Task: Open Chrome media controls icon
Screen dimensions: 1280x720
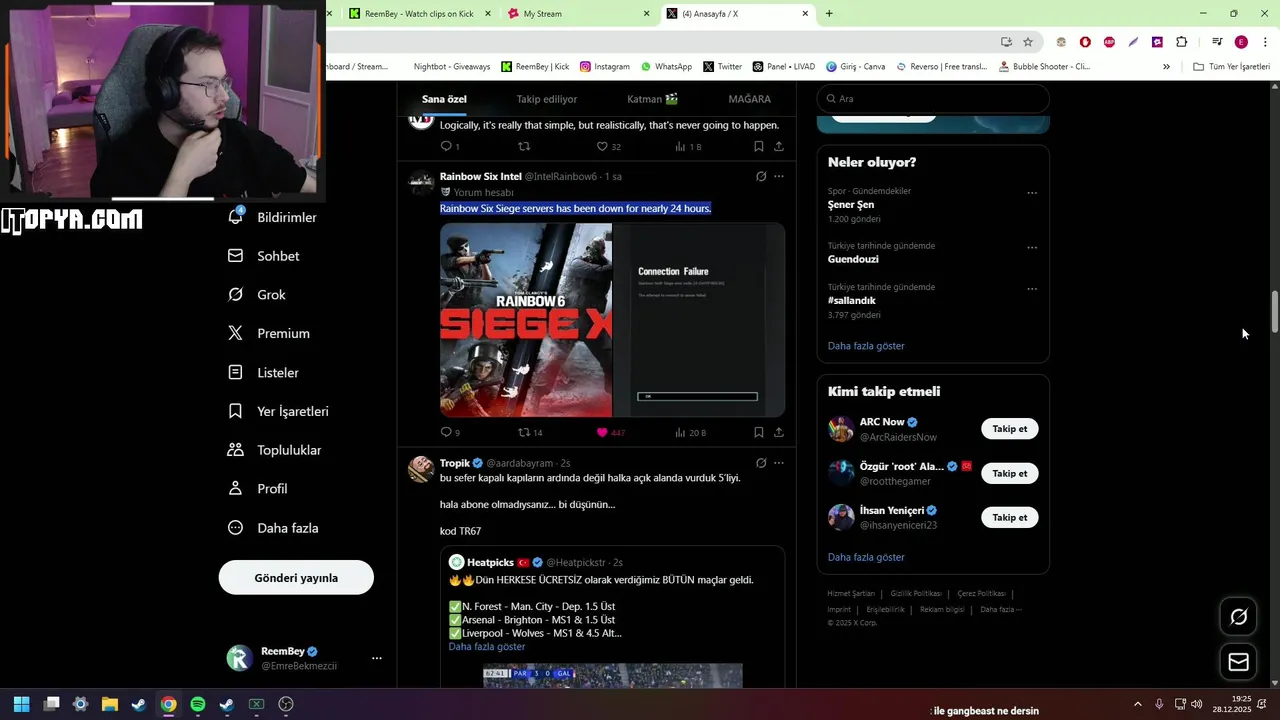Action: (x=1217, y=42)
